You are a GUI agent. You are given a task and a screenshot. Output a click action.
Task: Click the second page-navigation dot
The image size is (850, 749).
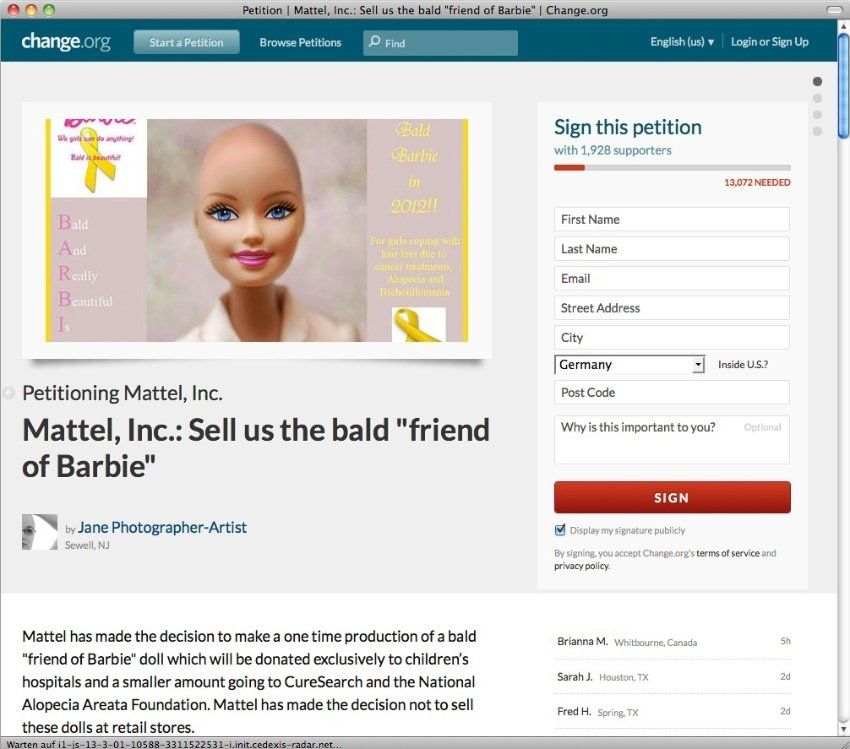817,98
